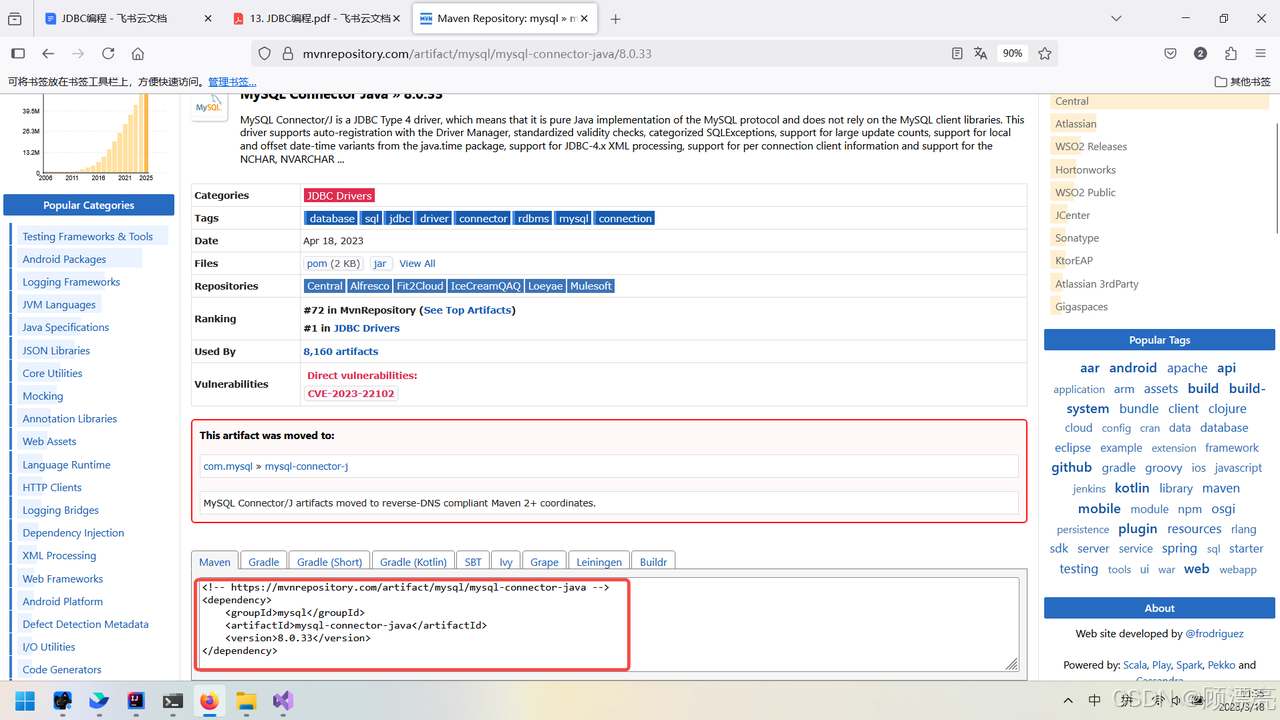Select the Buildr tab
Image resolution: width=1280 pixels, height=720 pixels.
click(x=654, y=562)
